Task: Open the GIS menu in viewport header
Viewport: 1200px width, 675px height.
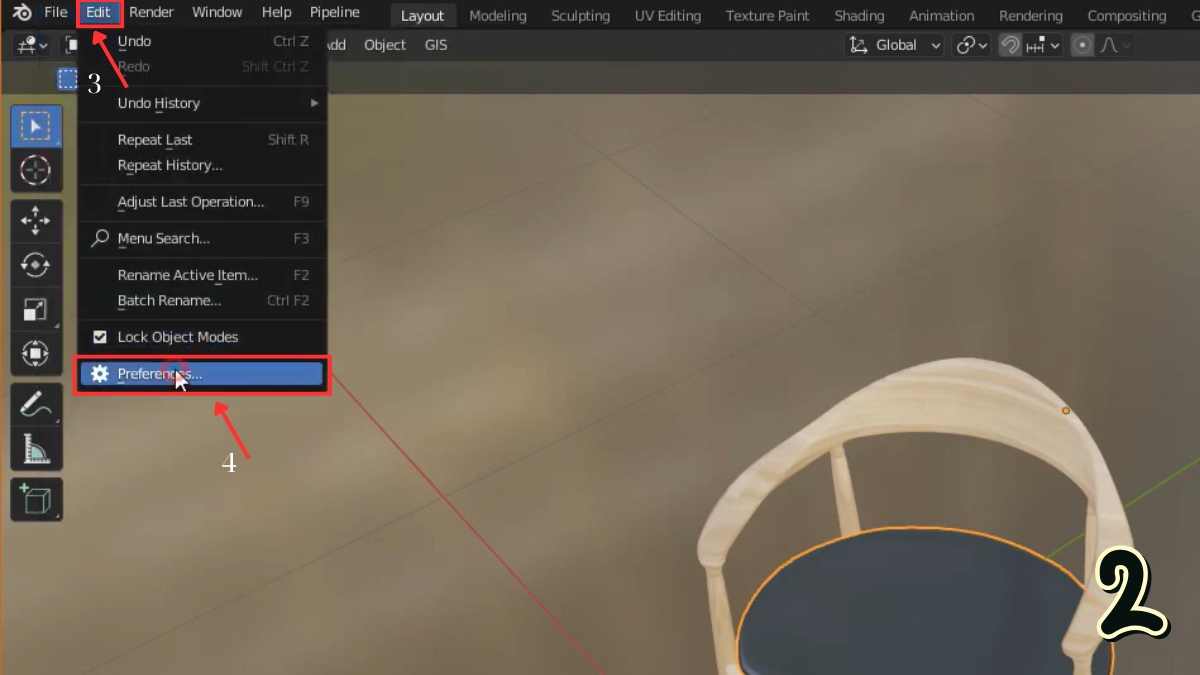Action: 436,45
